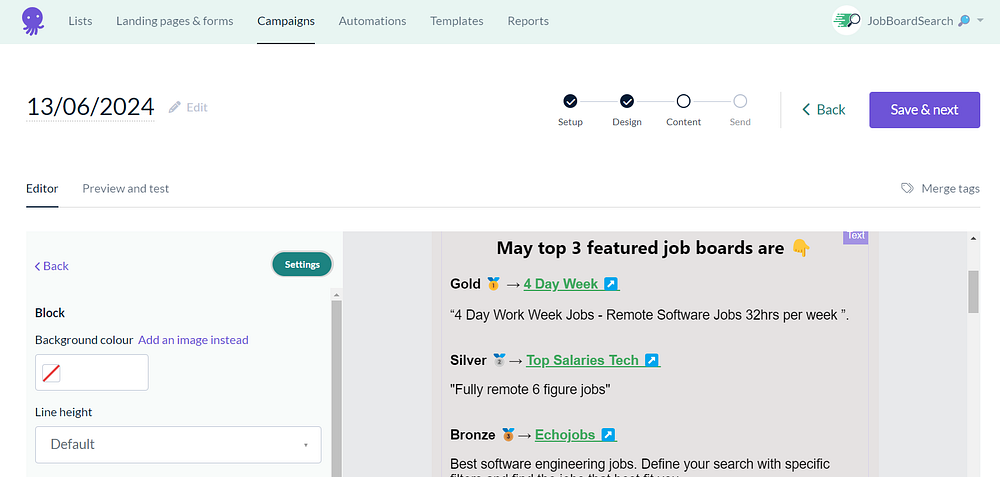The height and width of the screenshot is (477, 1000).
Task: Click the purple Text block label
Action: click(855, 236)
